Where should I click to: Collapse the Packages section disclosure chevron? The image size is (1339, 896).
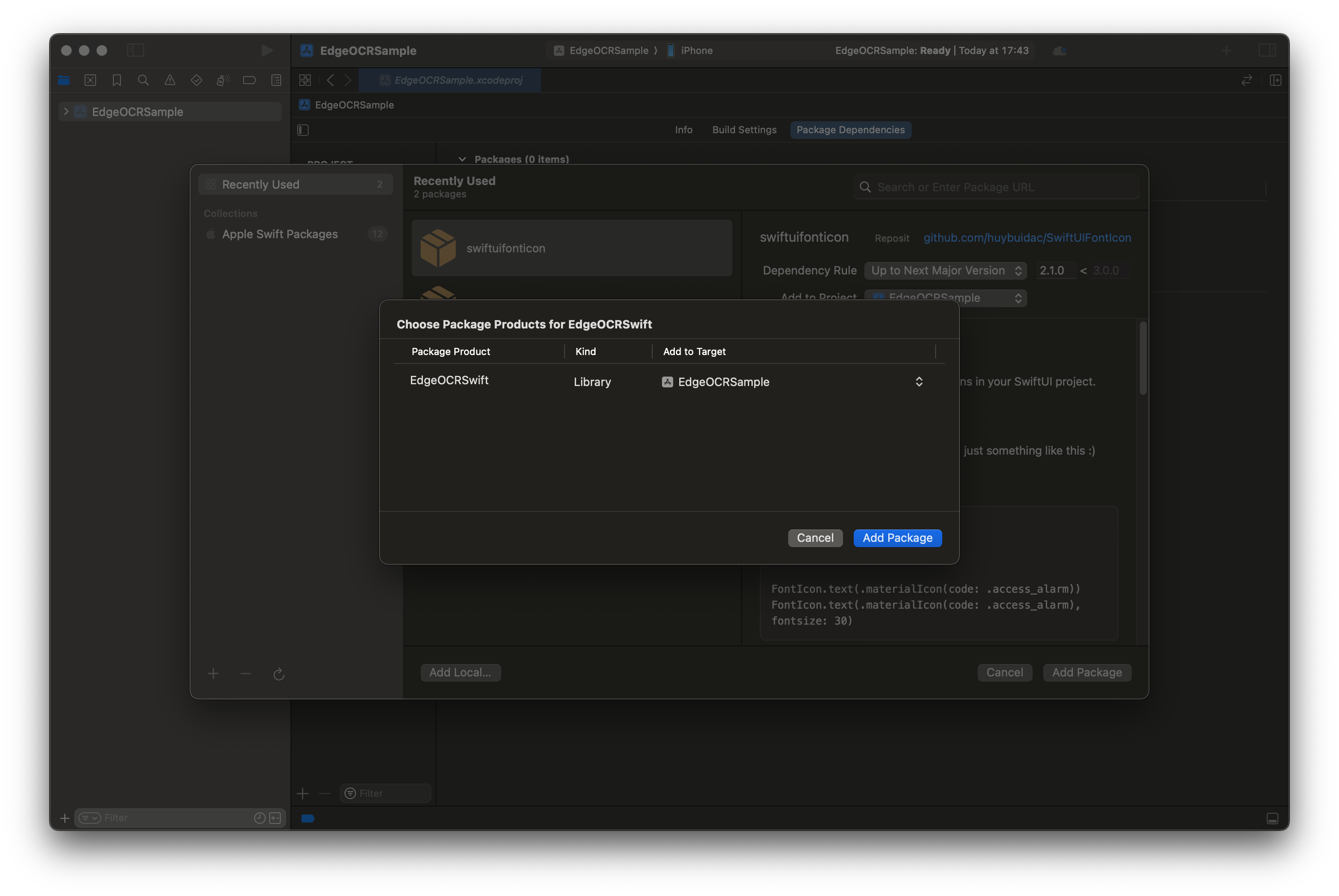(462, 159)
